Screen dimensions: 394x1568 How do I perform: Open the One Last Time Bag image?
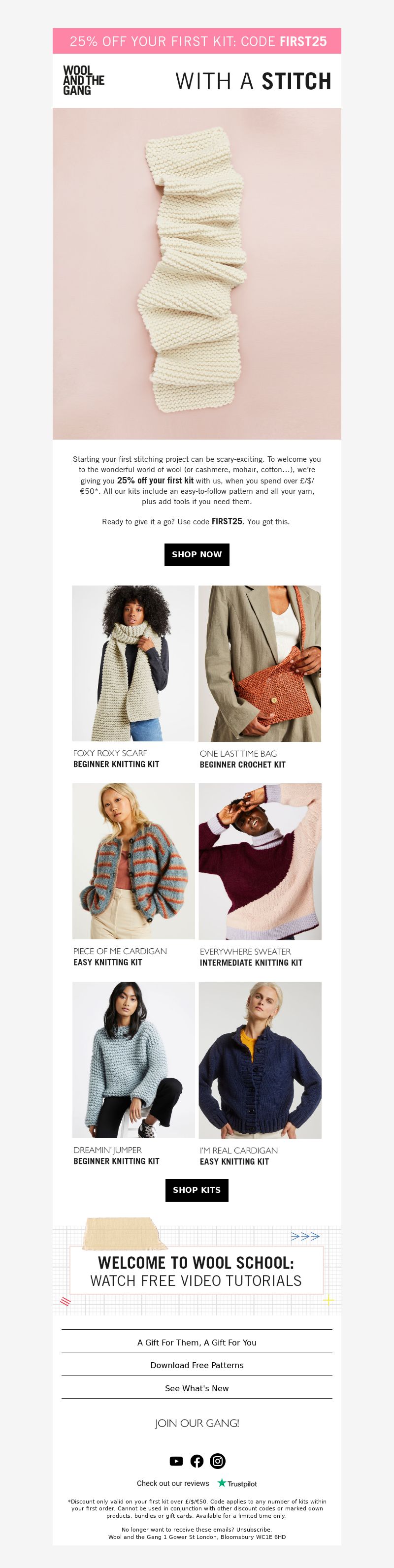260,664
